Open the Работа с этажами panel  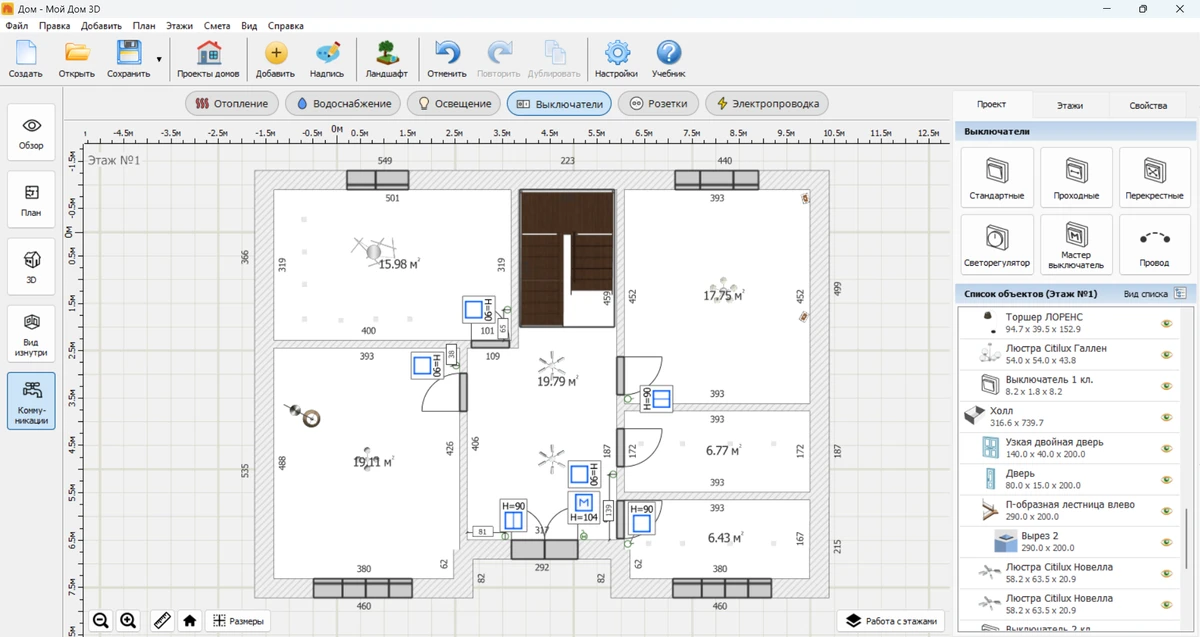(x=891, y=621)
